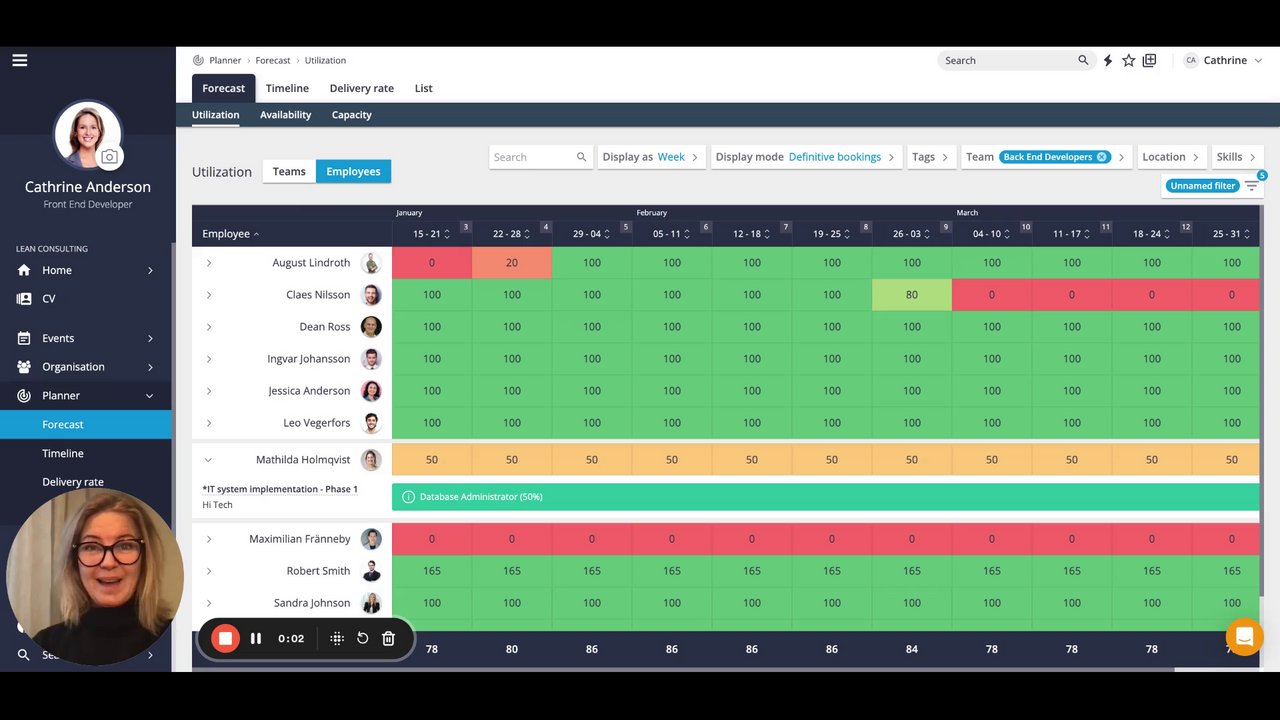Image resolution: width=1280 pixels, height=720 pixels.
Task: Click the Database Administrator (50%) booking bar
Action: pos(825,497)
